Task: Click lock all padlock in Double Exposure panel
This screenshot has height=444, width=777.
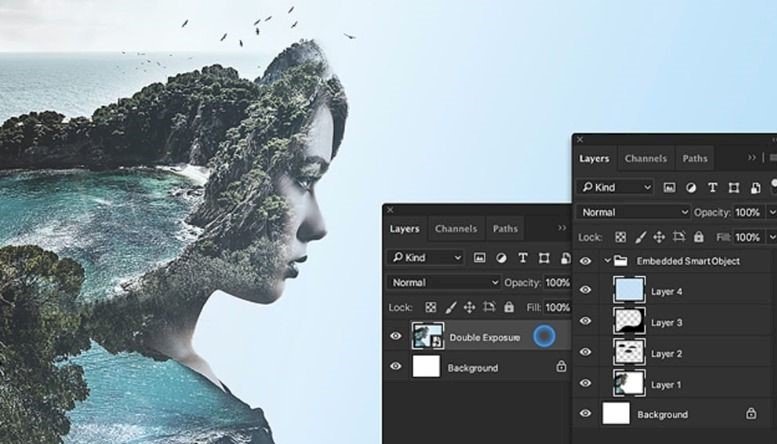Action: [509, 308]
